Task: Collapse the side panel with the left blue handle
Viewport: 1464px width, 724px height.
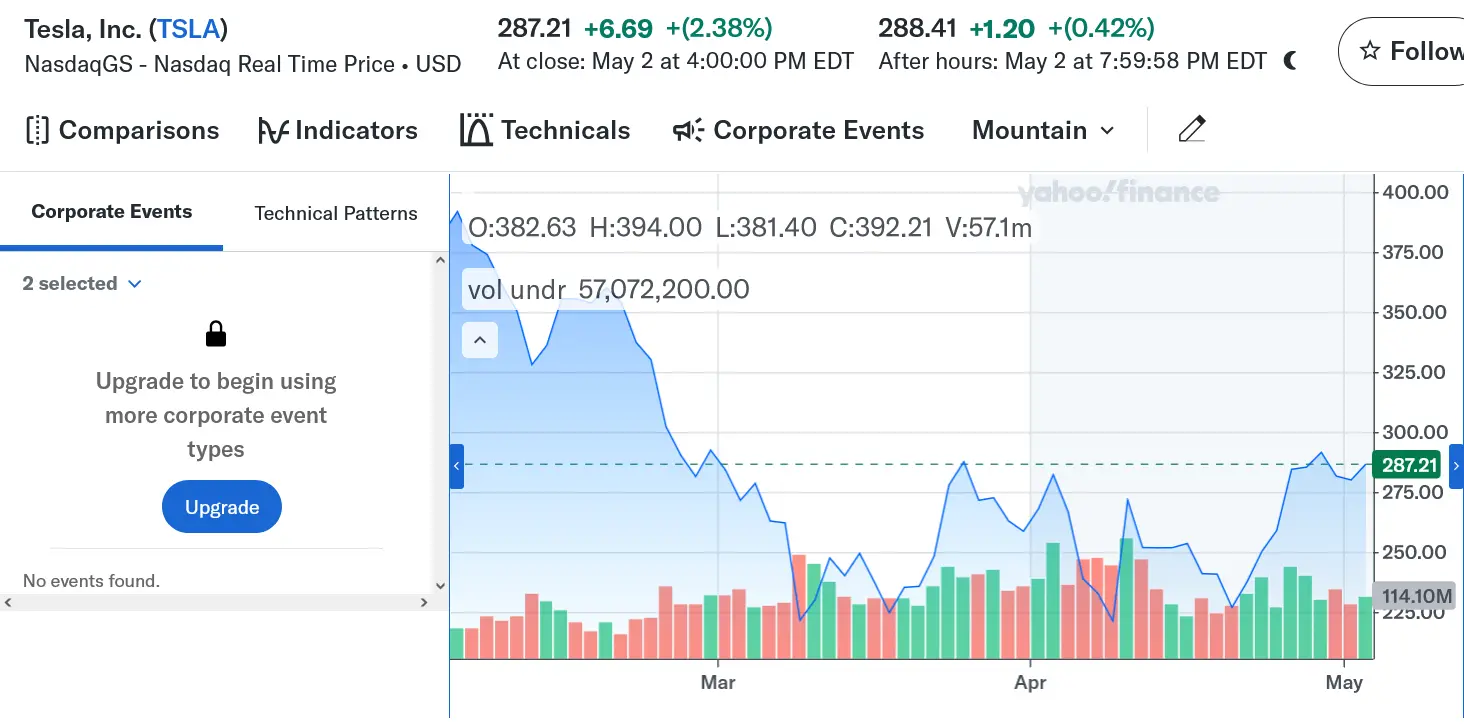Action: point(457,466)
